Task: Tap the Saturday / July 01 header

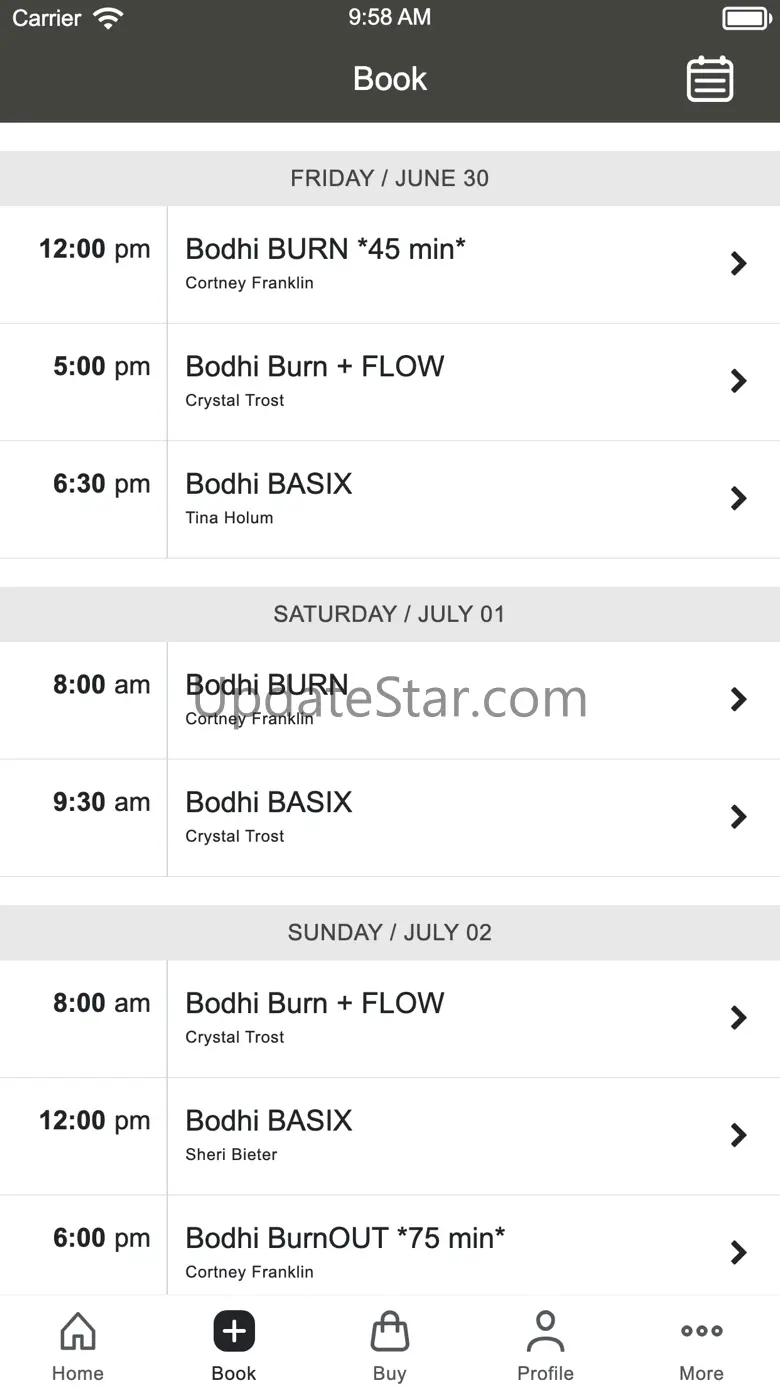Action: pyautogui.click(x=390, y=614)
